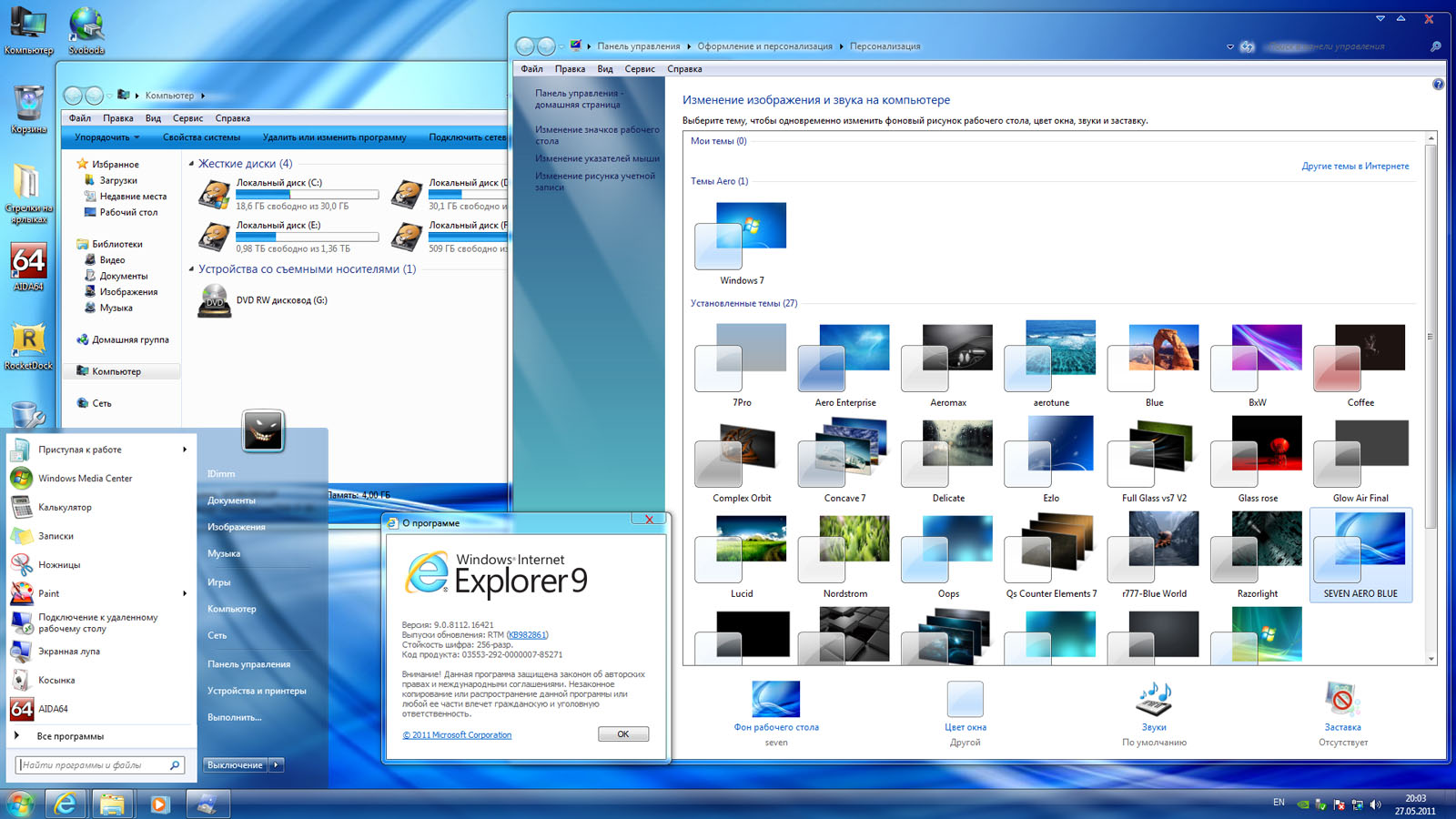Open the Файл menu in the Personalization window

point(532,69)
